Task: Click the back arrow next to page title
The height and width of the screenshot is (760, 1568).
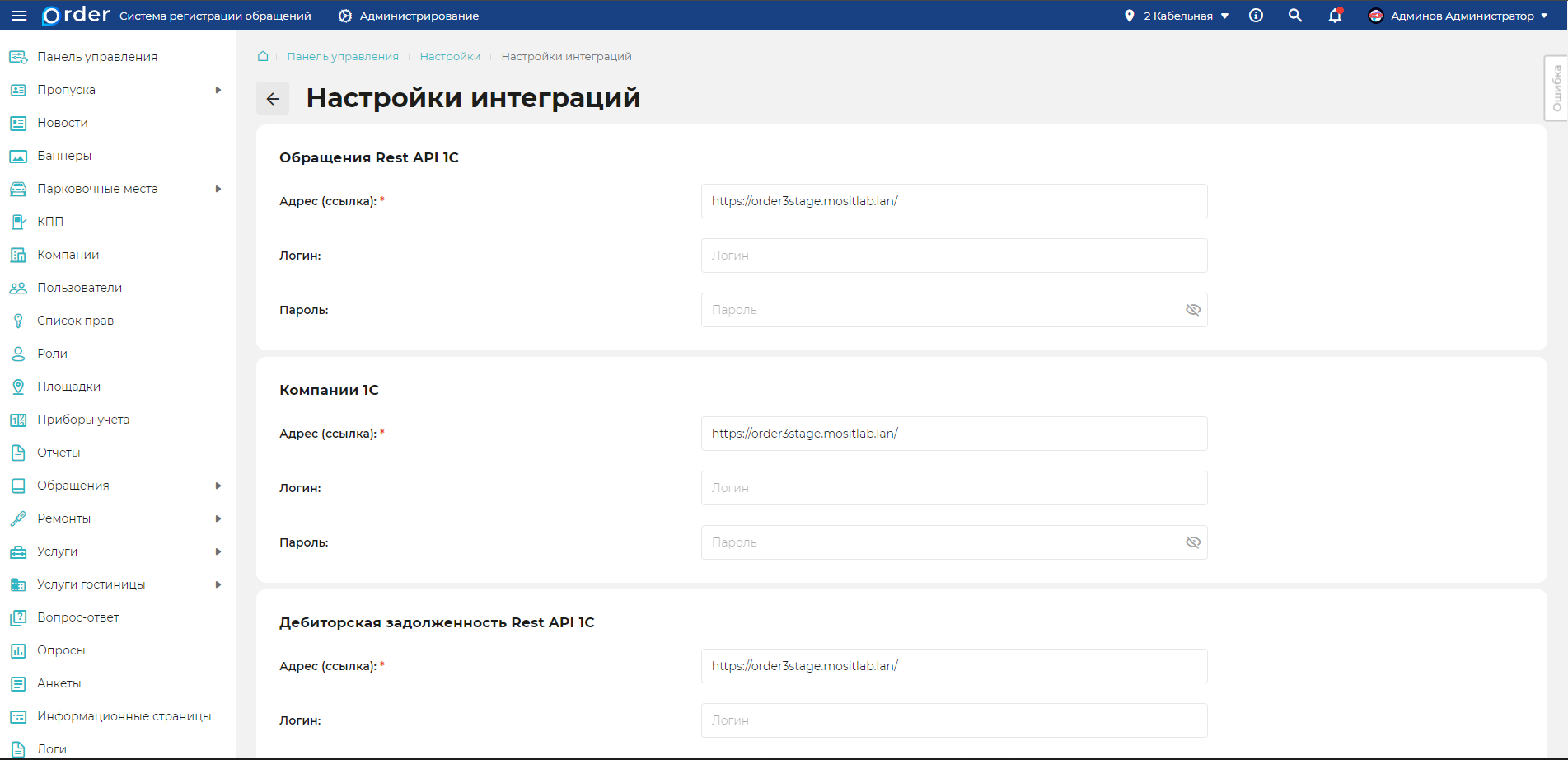Action: (x=273, y=99)
